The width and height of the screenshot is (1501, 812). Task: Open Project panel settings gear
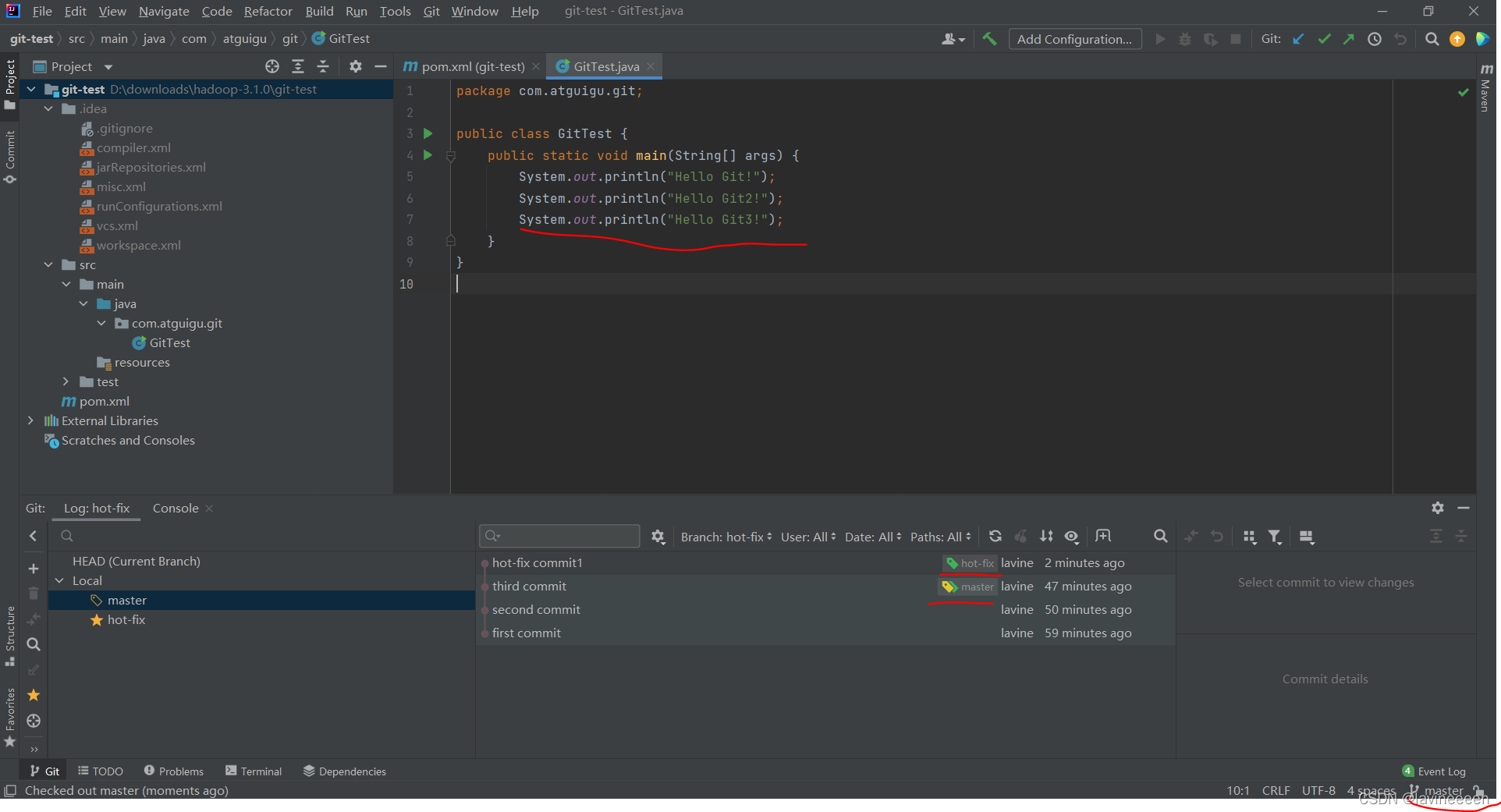pyautogui.click(x=356, y=66)
